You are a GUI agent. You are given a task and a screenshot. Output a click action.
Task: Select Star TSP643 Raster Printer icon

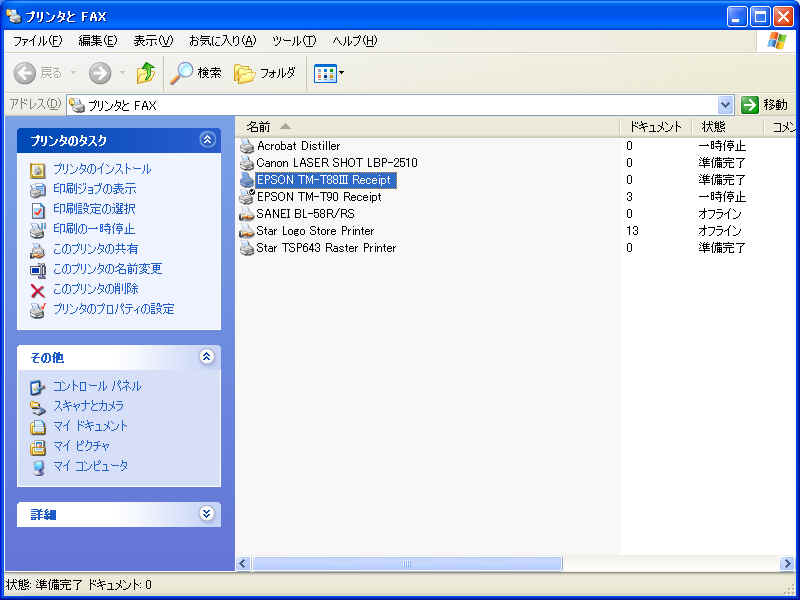[247, 248]
